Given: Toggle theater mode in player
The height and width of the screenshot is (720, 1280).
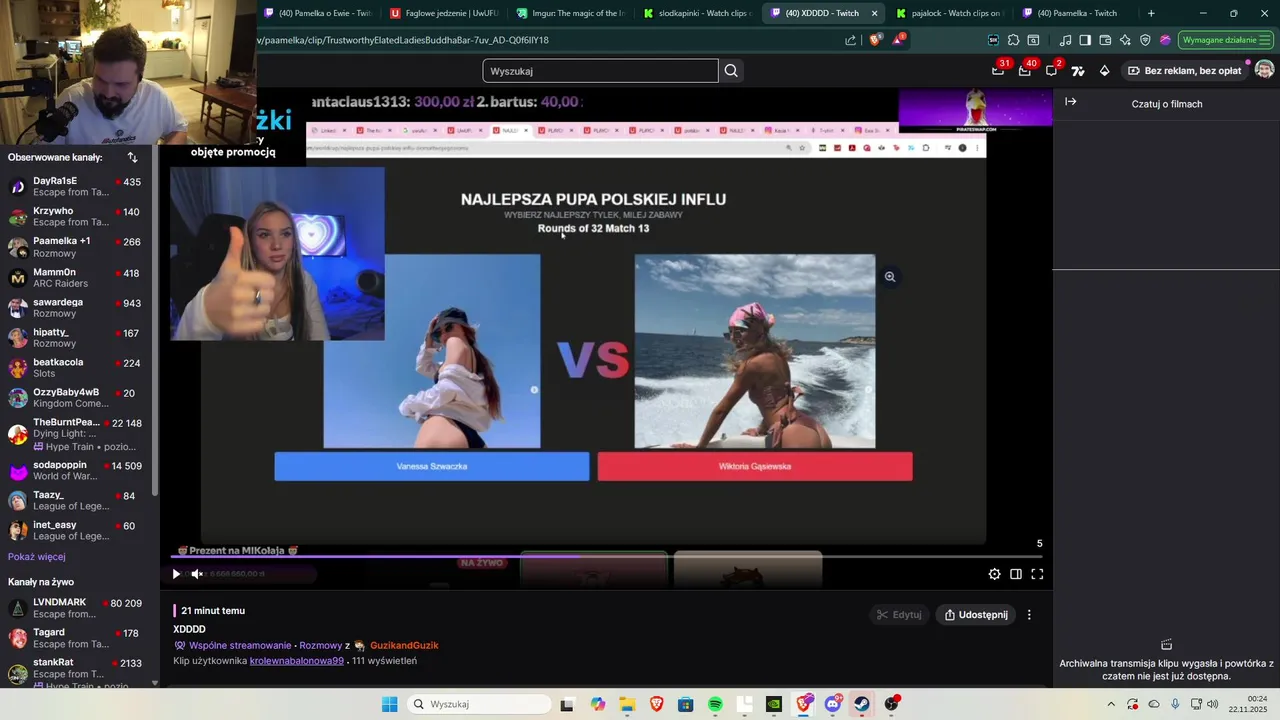Looking at the screenshot, I should [x=1016, y=574].
